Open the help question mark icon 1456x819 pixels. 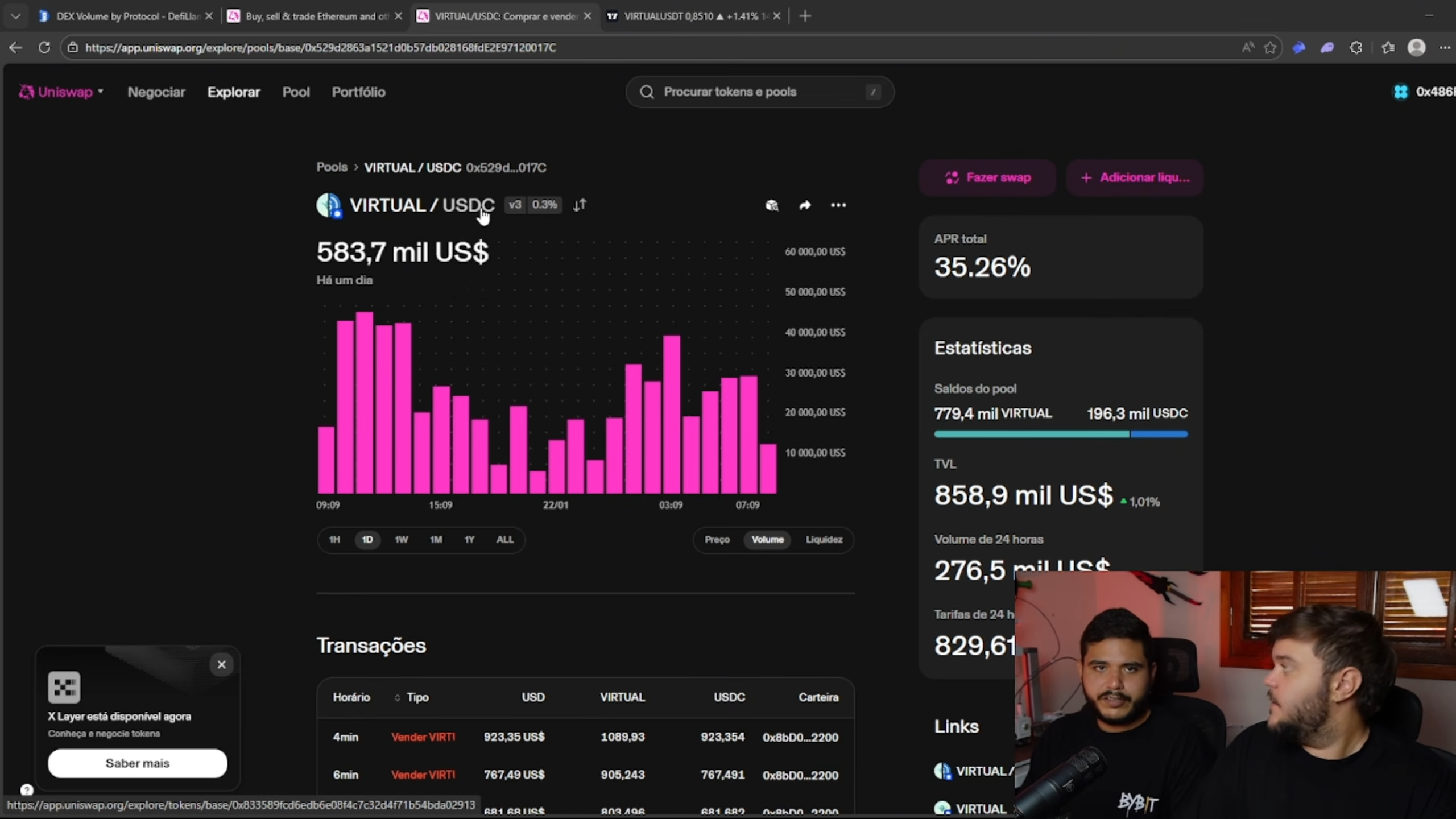coord(27,790)
